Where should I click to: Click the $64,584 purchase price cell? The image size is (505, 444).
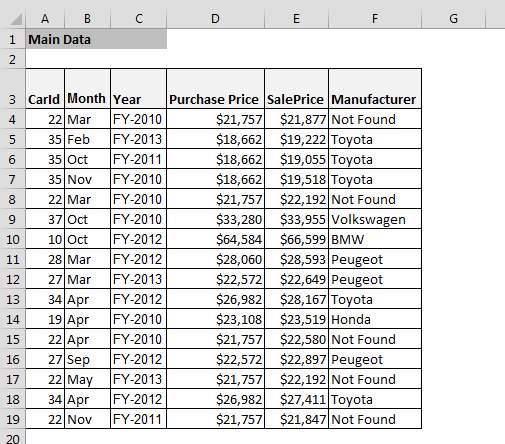[x=215, y=239]
